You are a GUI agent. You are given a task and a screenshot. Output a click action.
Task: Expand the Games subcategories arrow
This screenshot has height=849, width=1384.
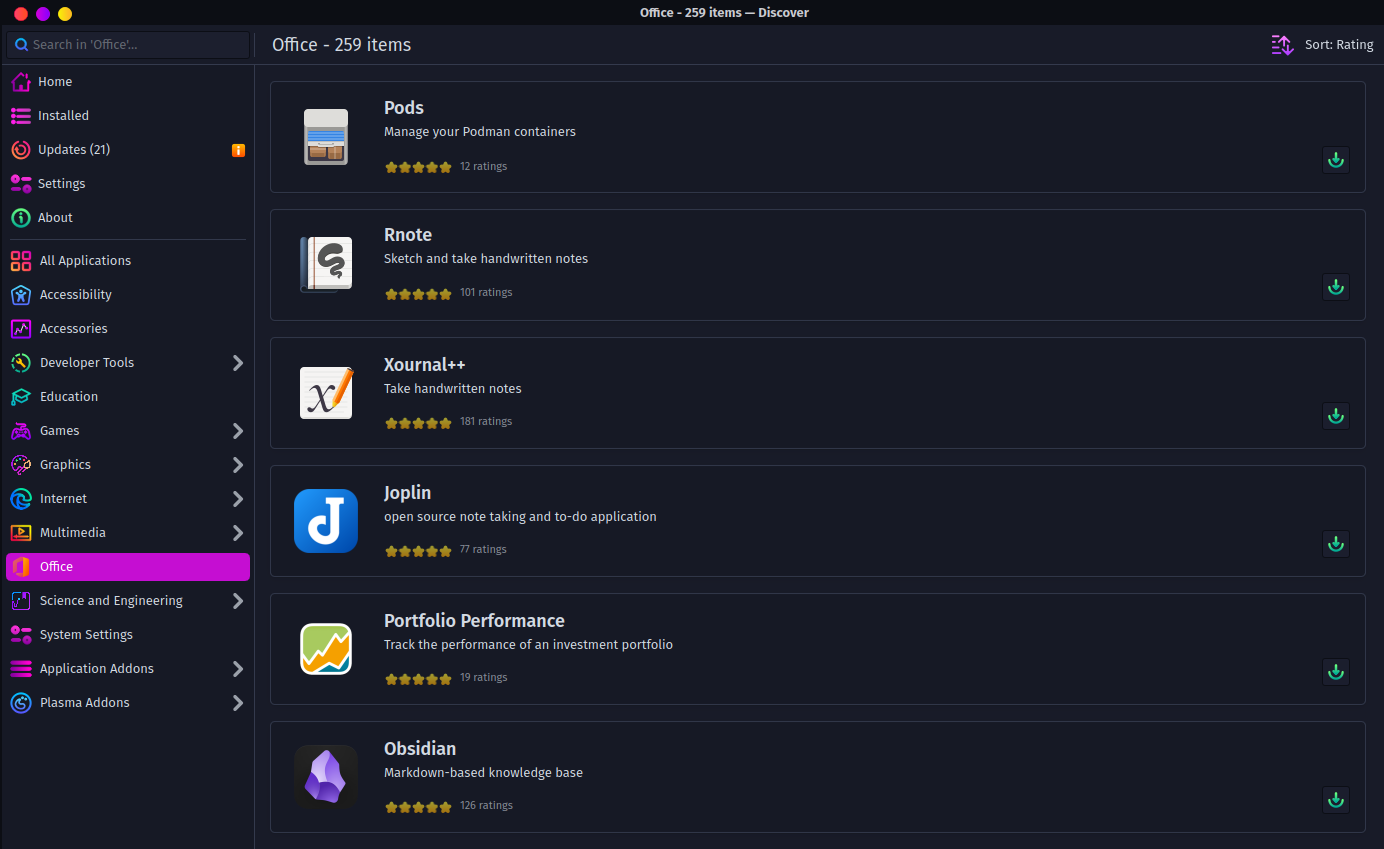tap(238, 431)
